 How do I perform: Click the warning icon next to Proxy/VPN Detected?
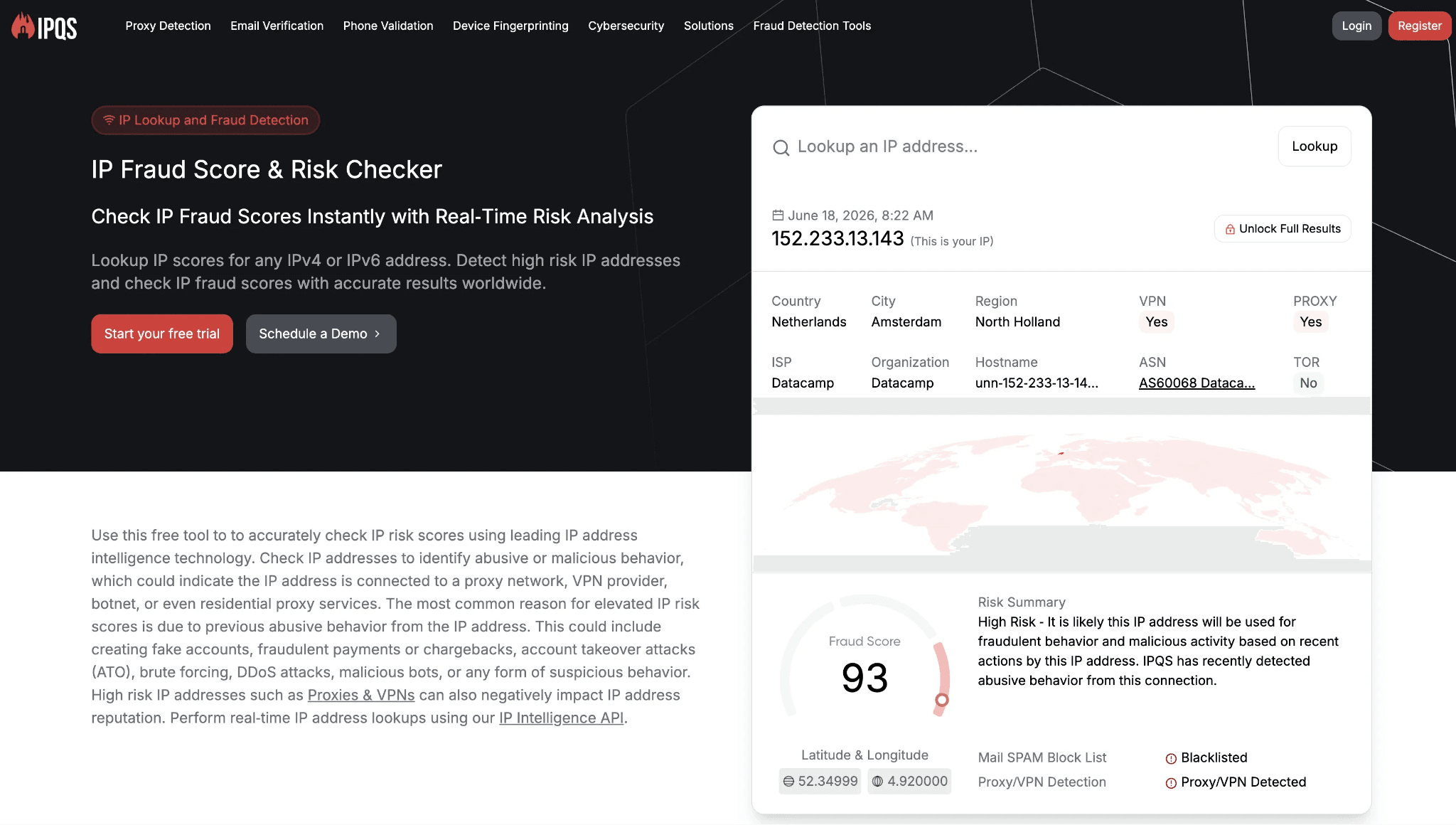tap(1171, 783)
